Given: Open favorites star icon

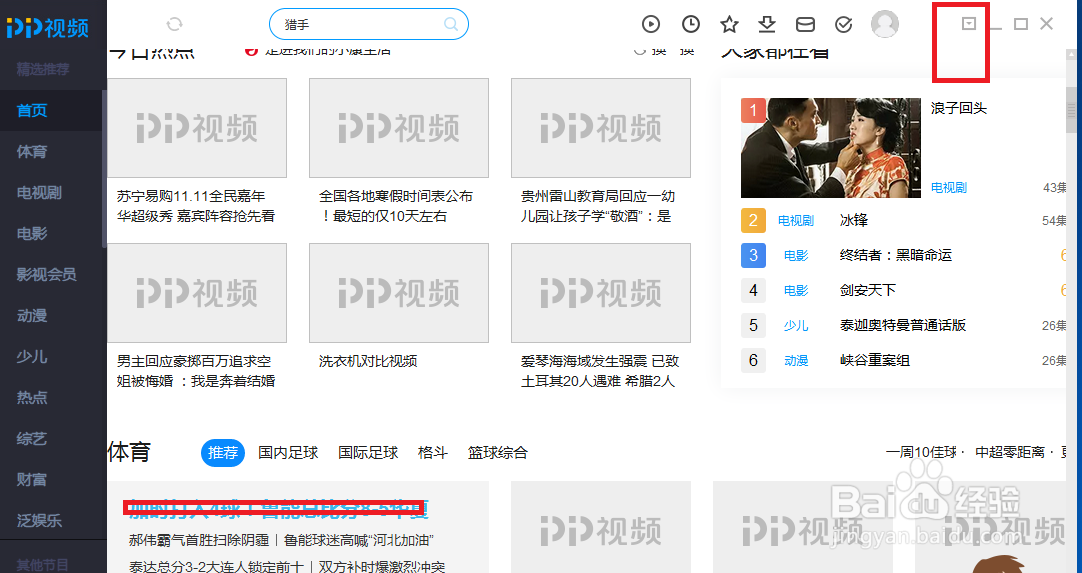Looking at the screenshot, I should pos(729,25).
